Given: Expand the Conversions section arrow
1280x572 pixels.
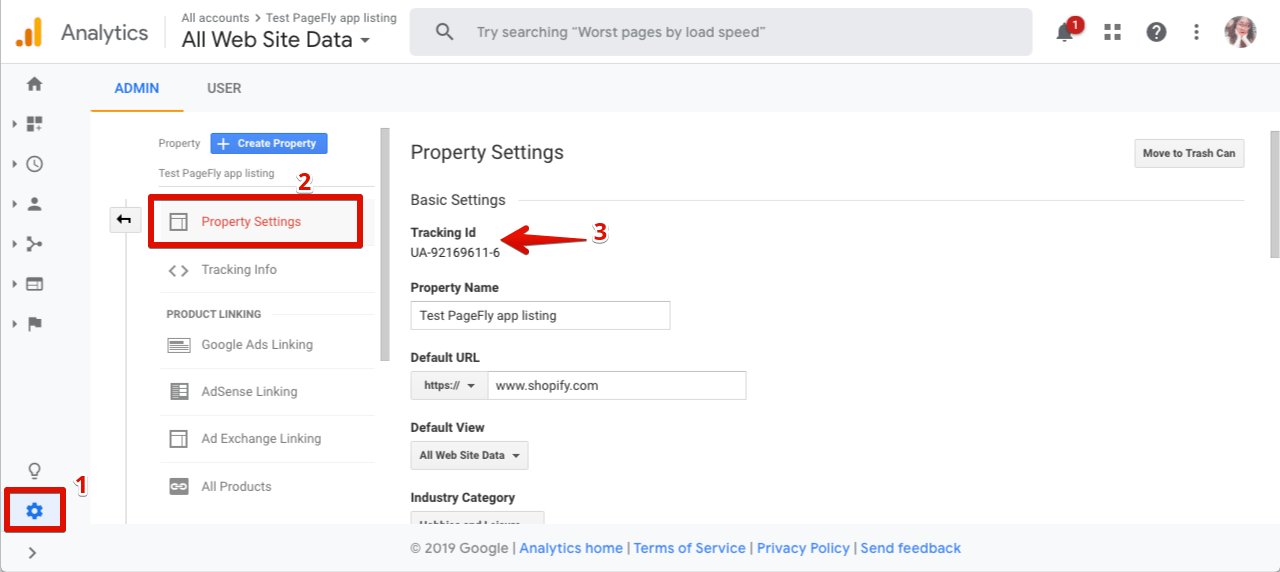Looking at the screenshot, I should (x=14, y=324).
